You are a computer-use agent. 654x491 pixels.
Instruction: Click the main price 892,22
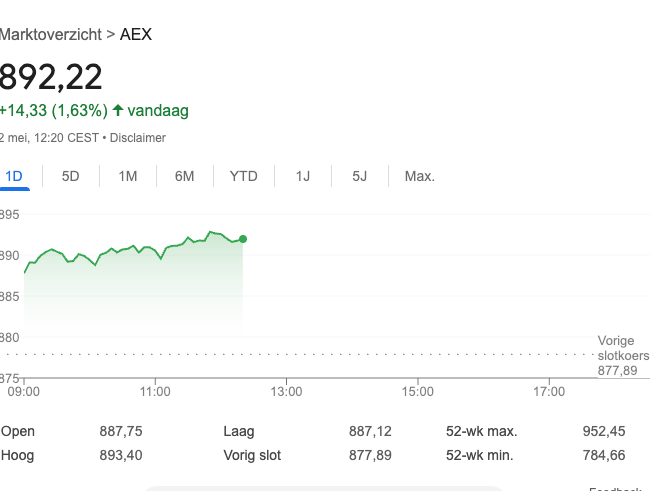click(50, 77)
